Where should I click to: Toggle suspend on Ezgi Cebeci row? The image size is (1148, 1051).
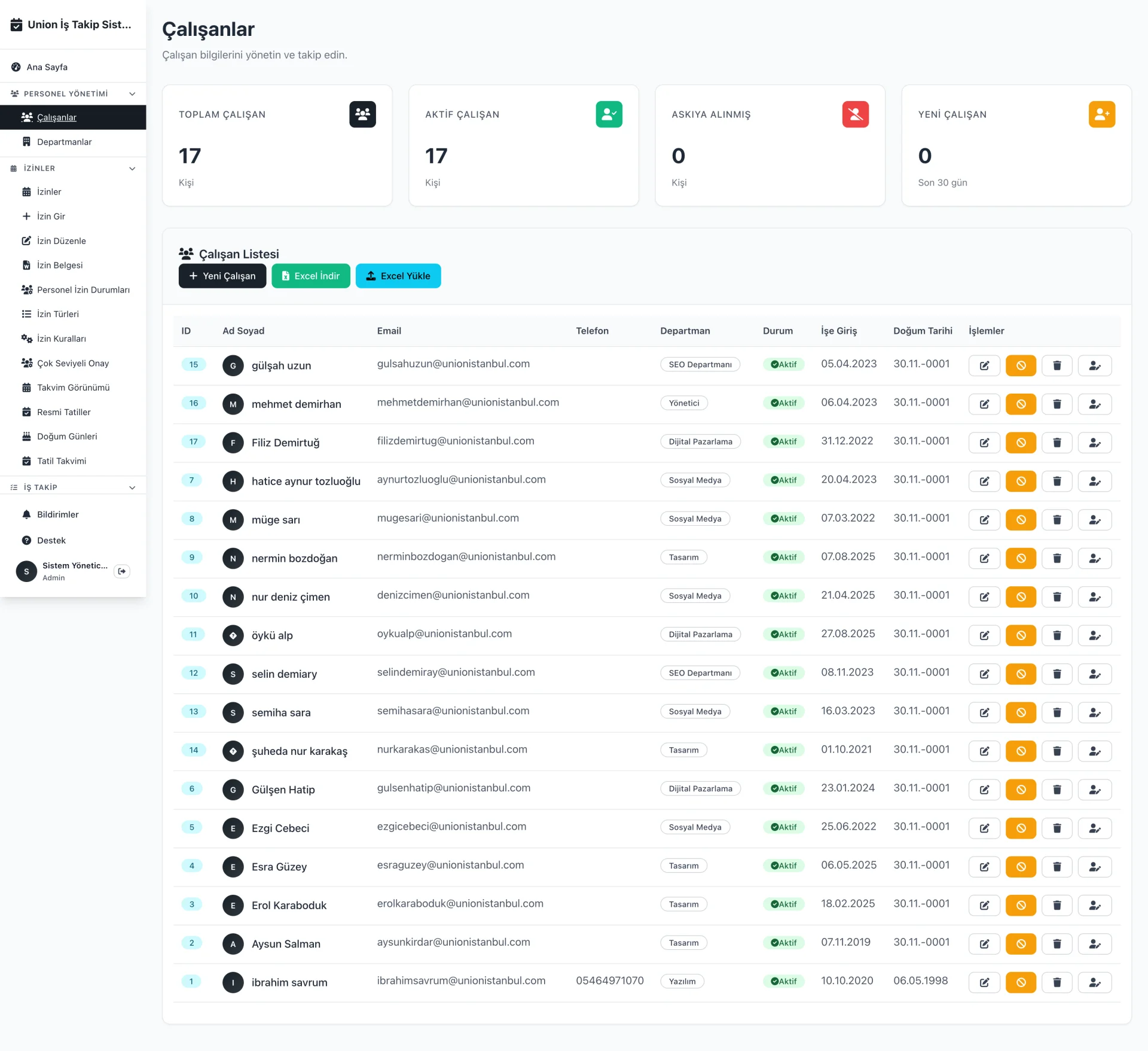click(1021, 828)
